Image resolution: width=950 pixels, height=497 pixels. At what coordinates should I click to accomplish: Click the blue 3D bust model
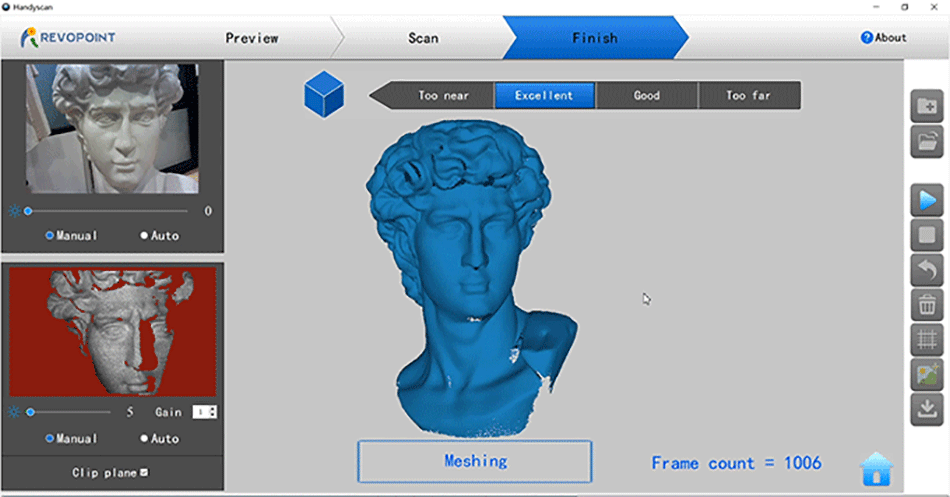click(471, 278)
